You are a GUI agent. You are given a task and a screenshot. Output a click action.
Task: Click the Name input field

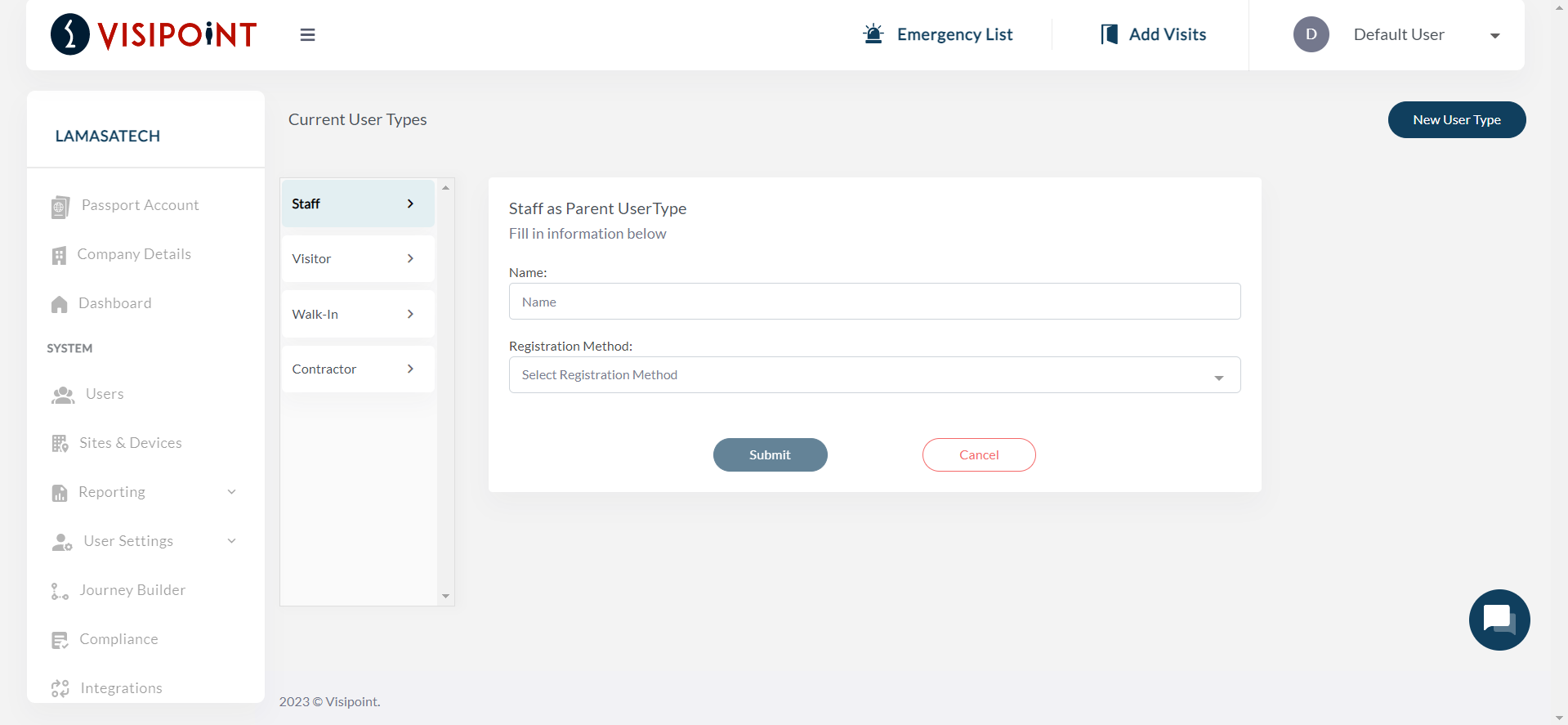coord(874,302)
